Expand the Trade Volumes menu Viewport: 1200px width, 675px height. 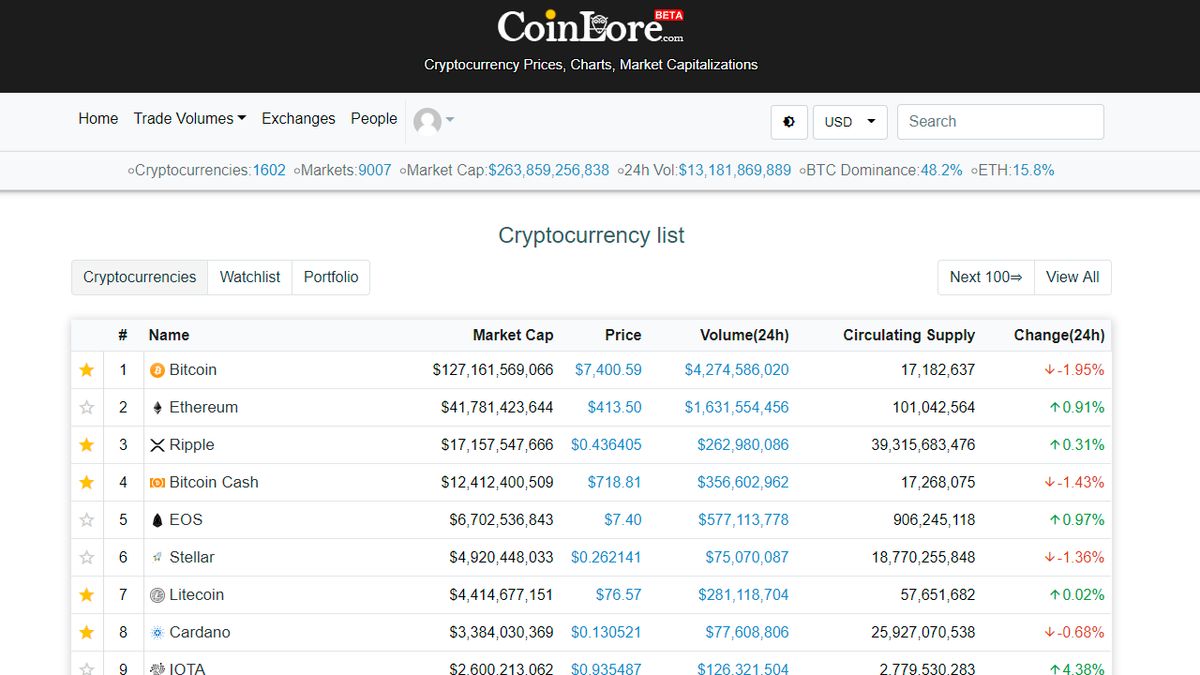(x=189, y=118)
